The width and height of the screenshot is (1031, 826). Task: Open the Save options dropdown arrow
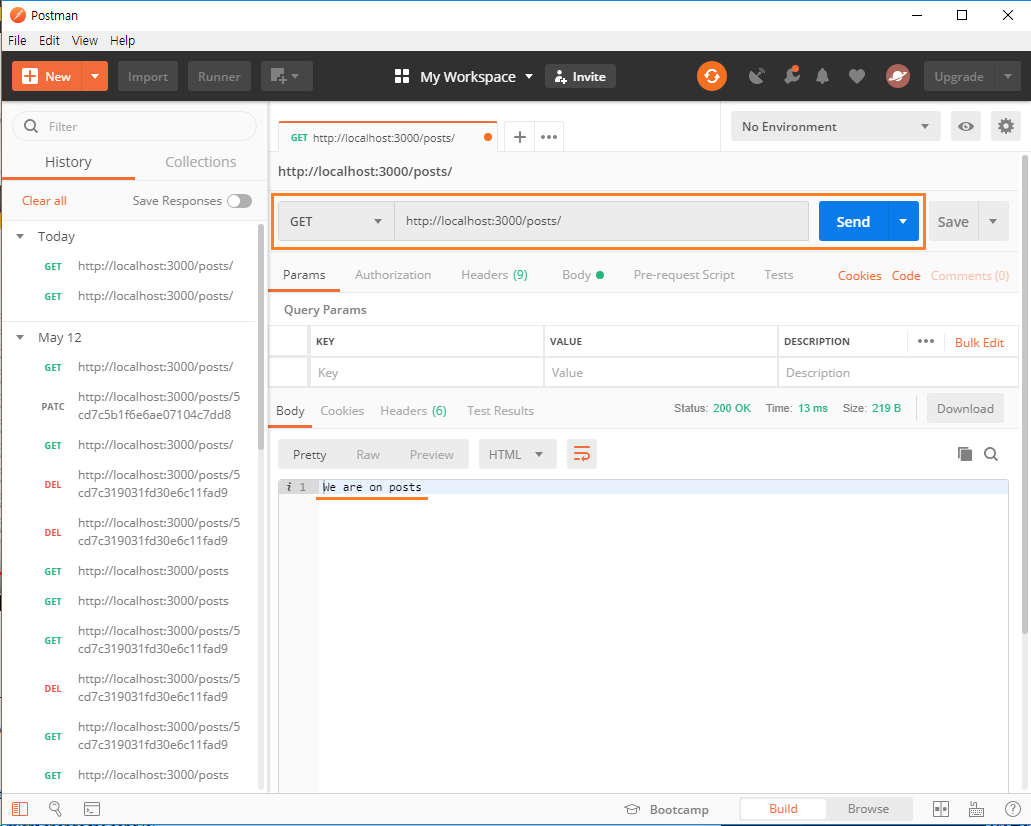coord(993,221)
